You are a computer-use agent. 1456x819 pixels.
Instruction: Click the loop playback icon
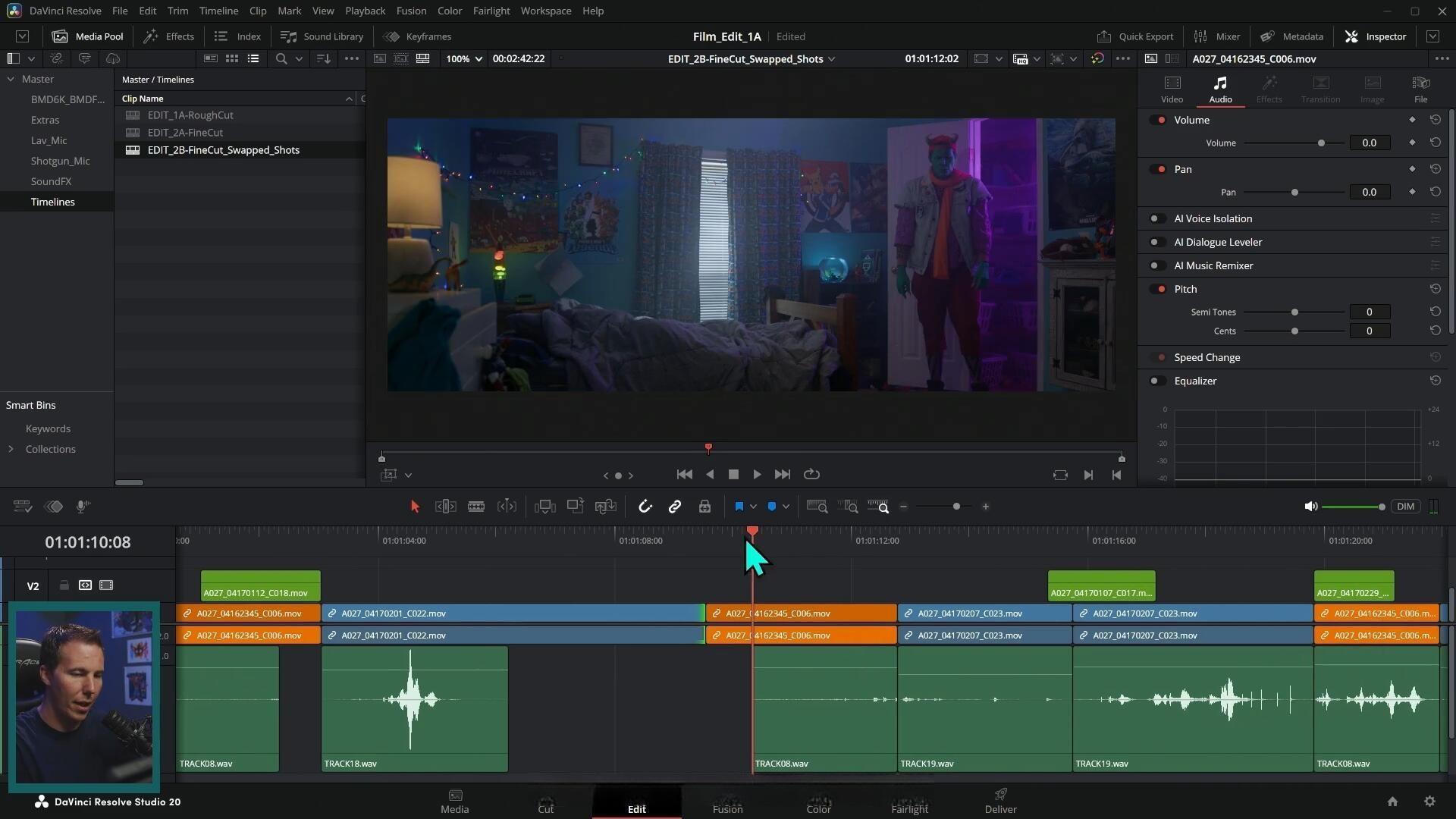(811, 475)
